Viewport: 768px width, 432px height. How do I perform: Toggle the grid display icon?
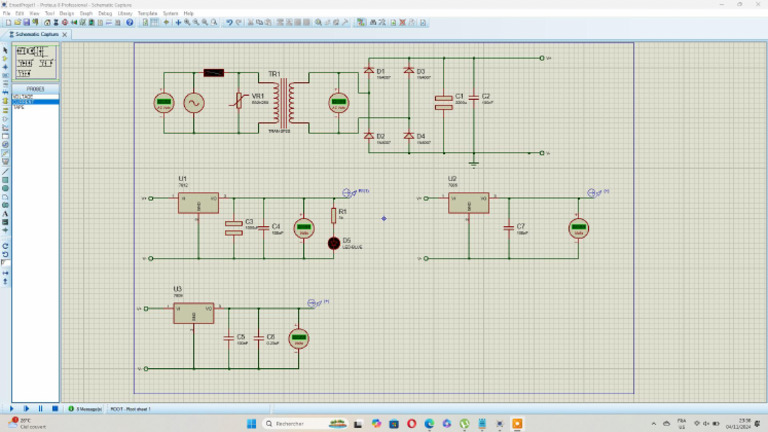[x=155, y=23]
